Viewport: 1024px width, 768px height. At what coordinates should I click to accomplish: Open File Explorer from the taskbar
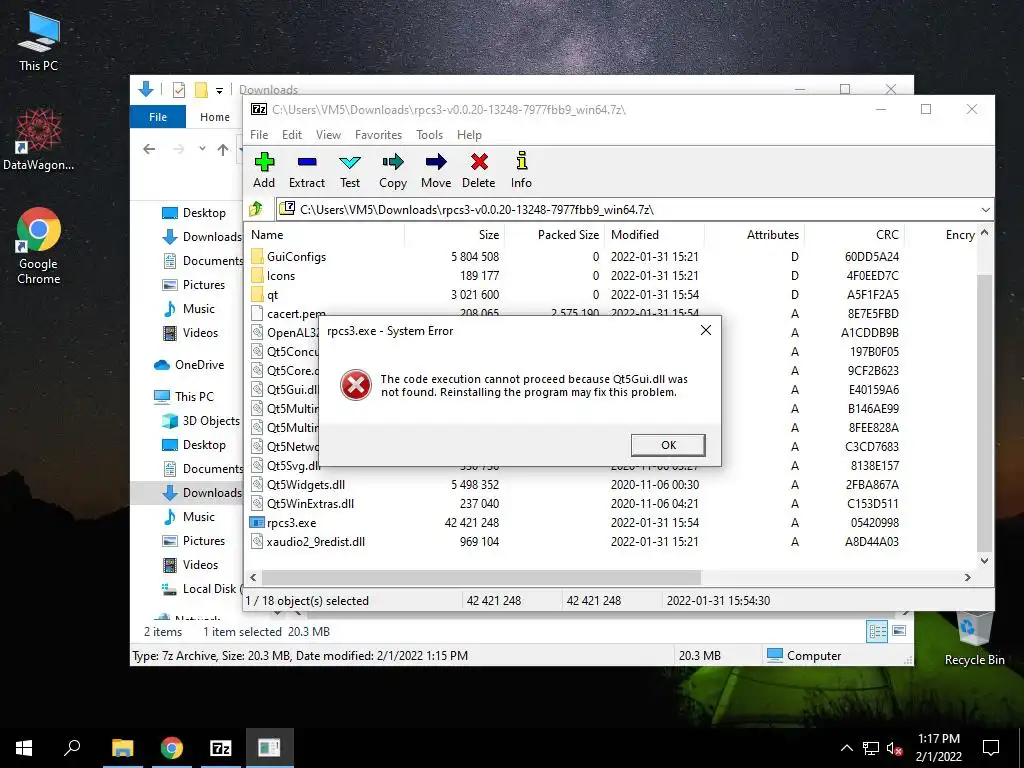[x=123, y=748]
